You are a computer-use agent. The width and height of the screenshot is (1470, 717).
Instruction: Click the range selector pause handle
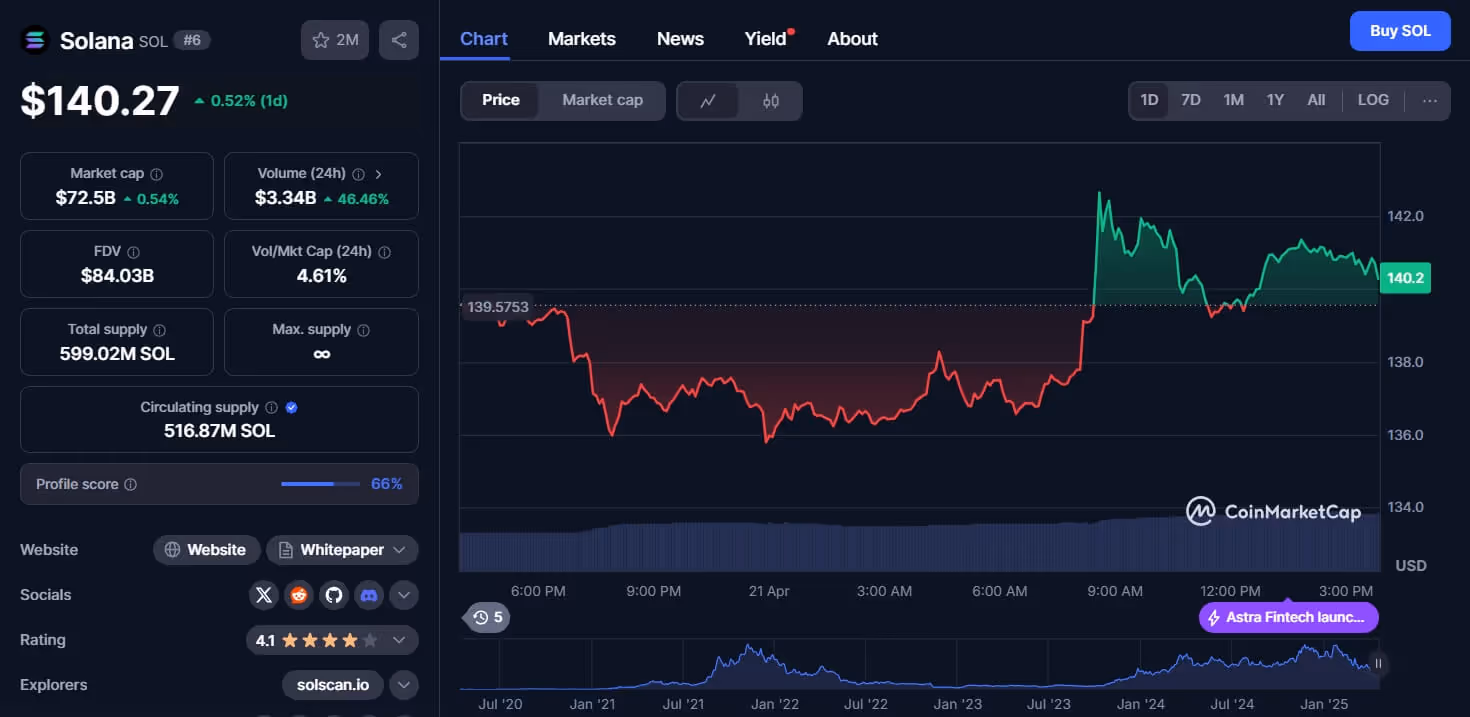tap(1378, 663)
